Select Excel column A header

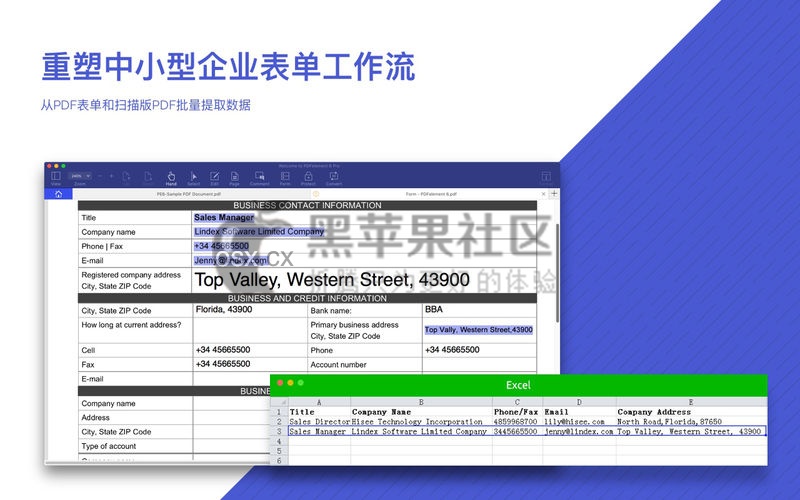point(319,402)
